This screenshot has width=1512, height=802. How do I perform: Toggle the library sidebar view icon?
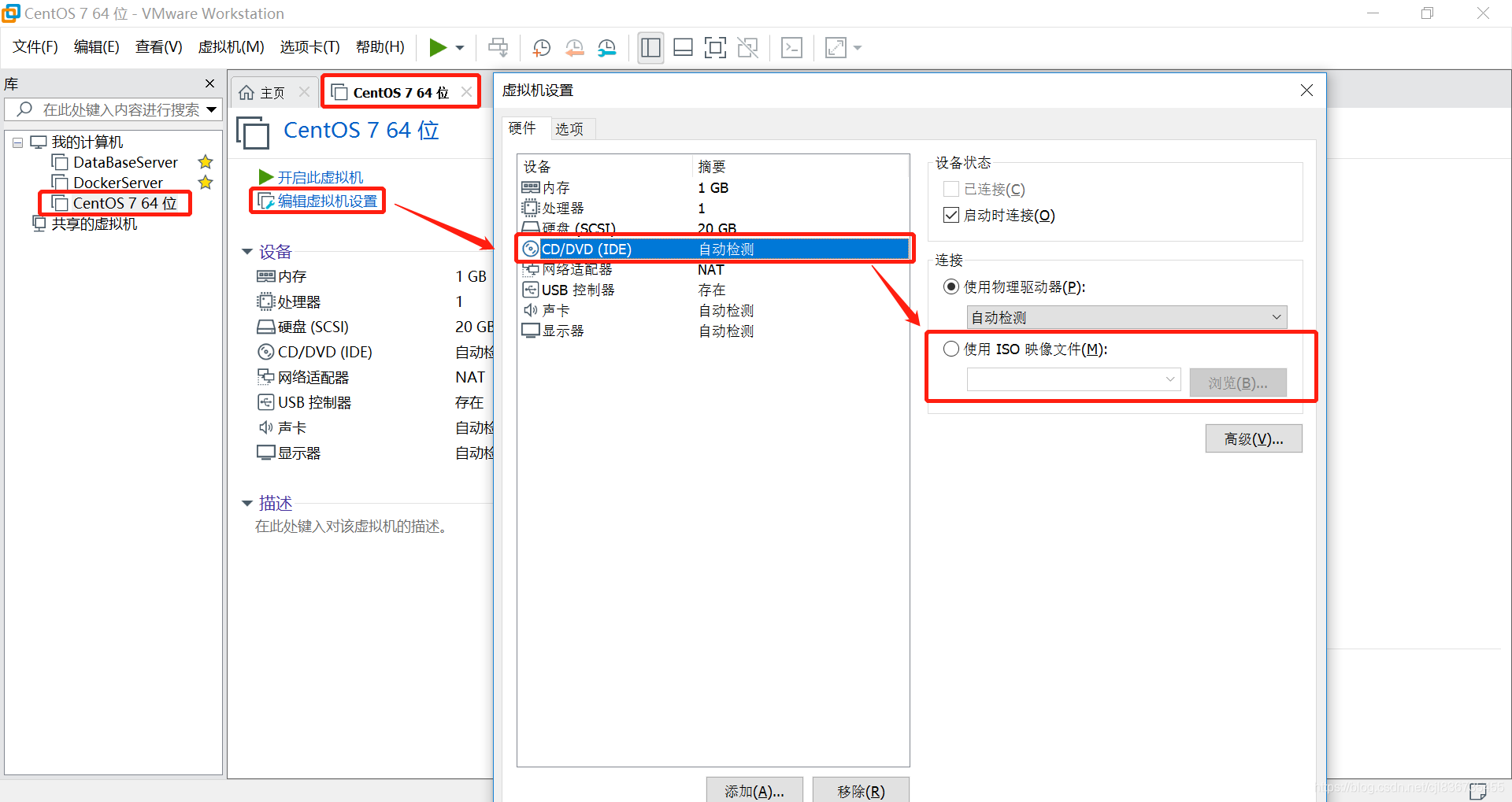[x=650, y=48]
